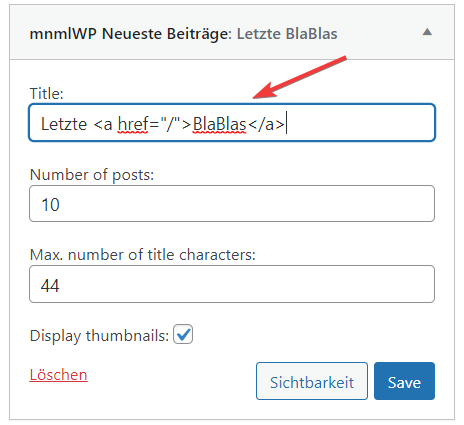The width and height of the screenshot is (464, 425).
Task: Click the Title: label
Action: click(x=46, y=94)
